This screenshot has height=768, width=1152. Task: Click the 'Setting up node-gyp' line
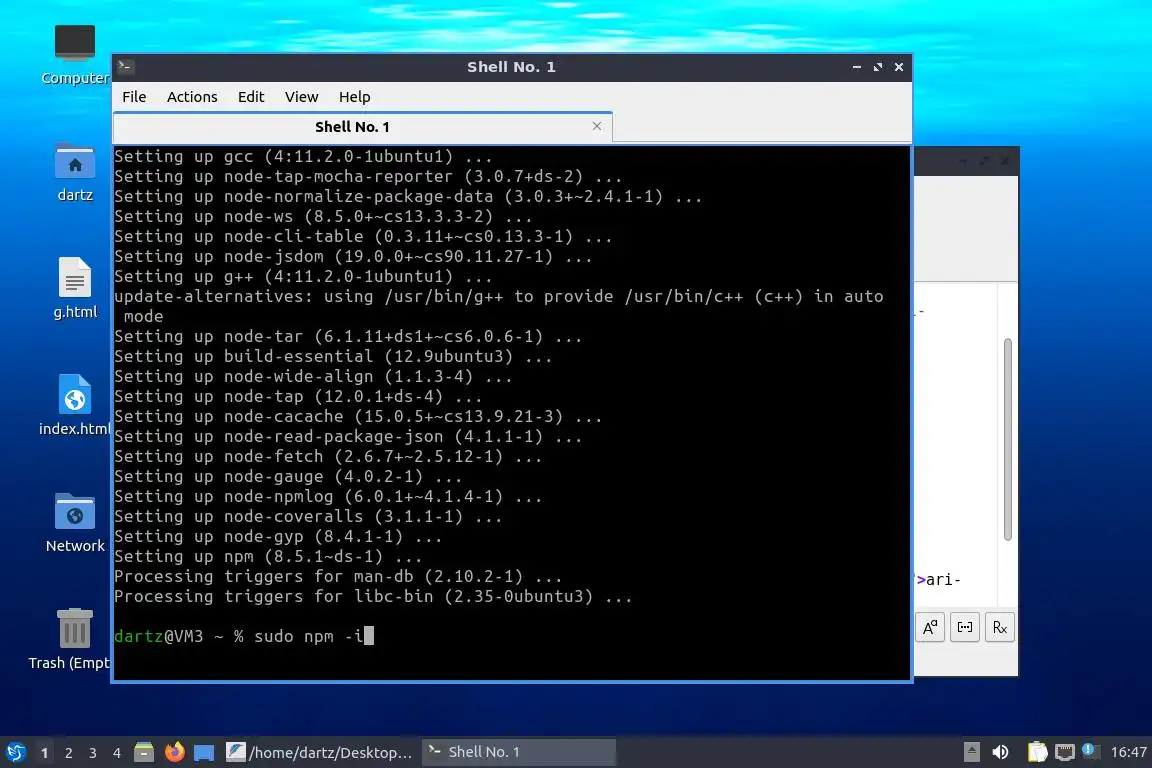pyautogui.click(x=278, y=536)
